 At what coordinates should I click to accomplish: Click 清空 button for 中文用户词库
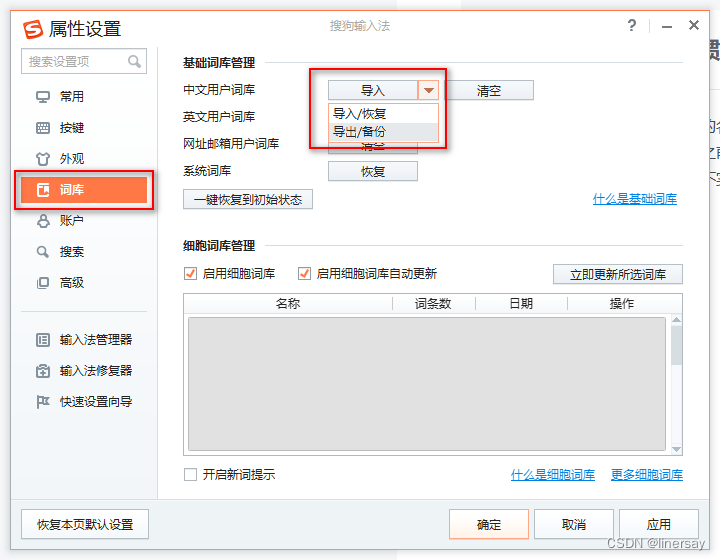coord(489,90)
